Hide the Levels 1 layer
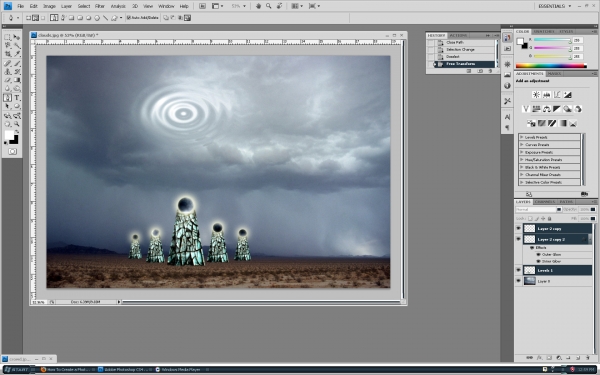Screen dimensions: 600x375 click(x=518, y=270)
